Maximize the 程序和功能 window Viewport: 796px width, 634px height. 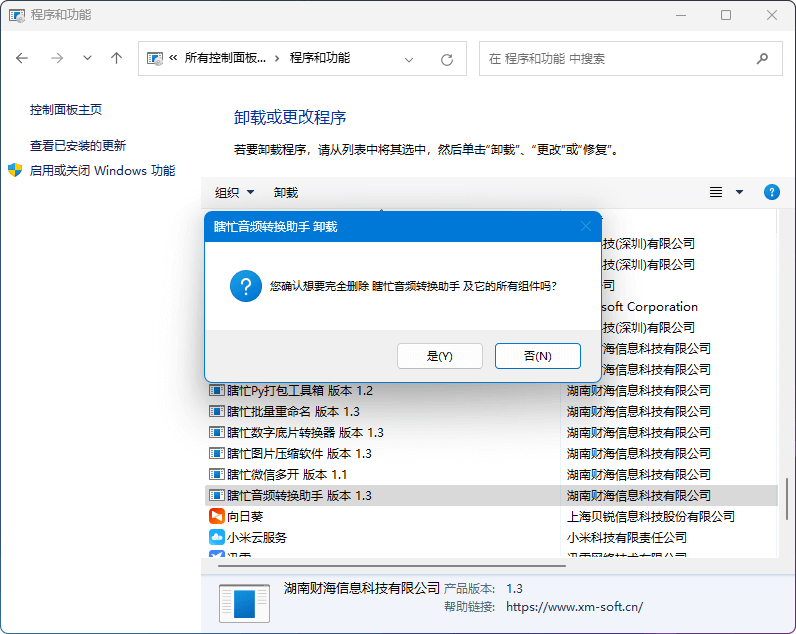pyautogui.click(x=726, y=15)
